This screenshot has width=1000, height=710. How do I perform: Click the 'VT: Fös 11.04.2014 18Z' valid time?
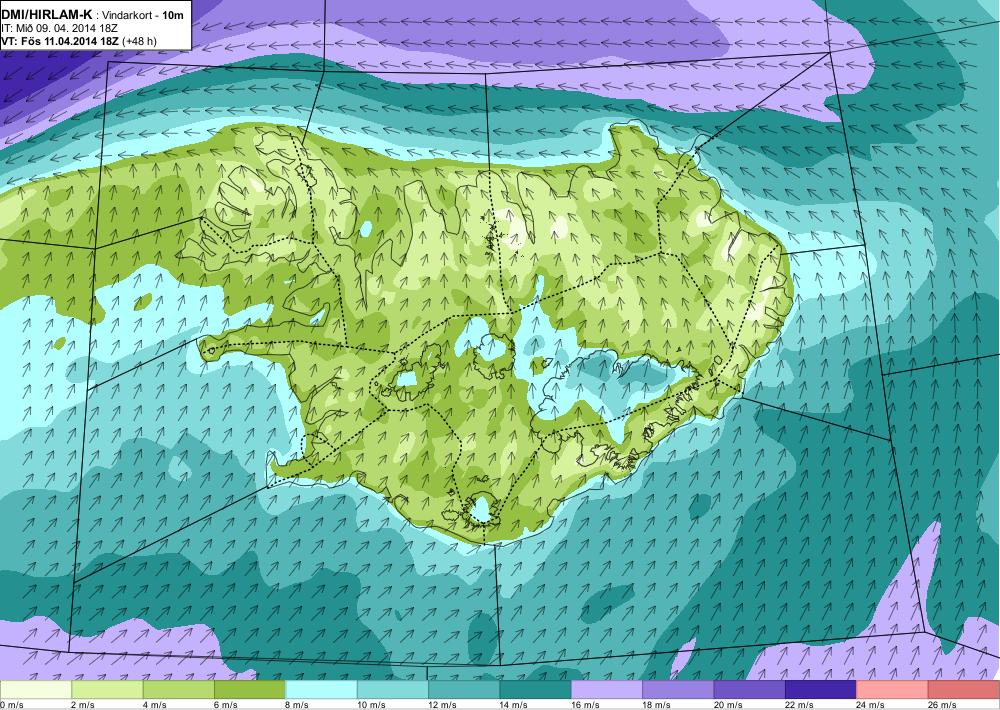pyautogui.click(x=60, y=41)
